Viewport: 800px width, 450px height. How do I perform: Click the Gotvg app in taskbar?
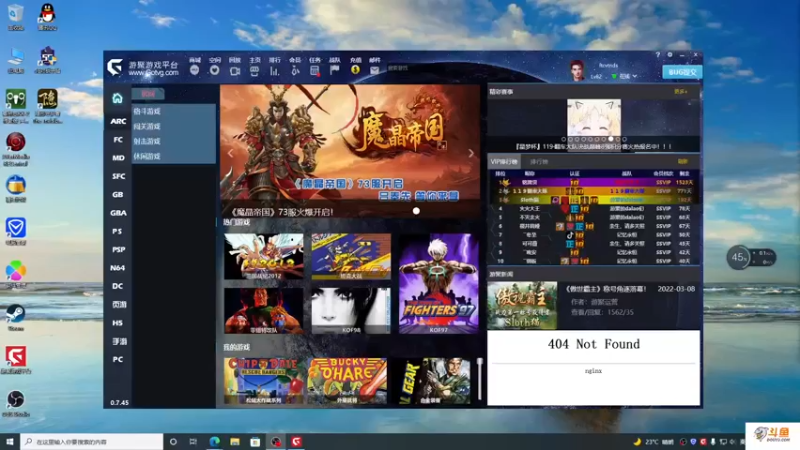pyautogui.click(x=296, y=441)
